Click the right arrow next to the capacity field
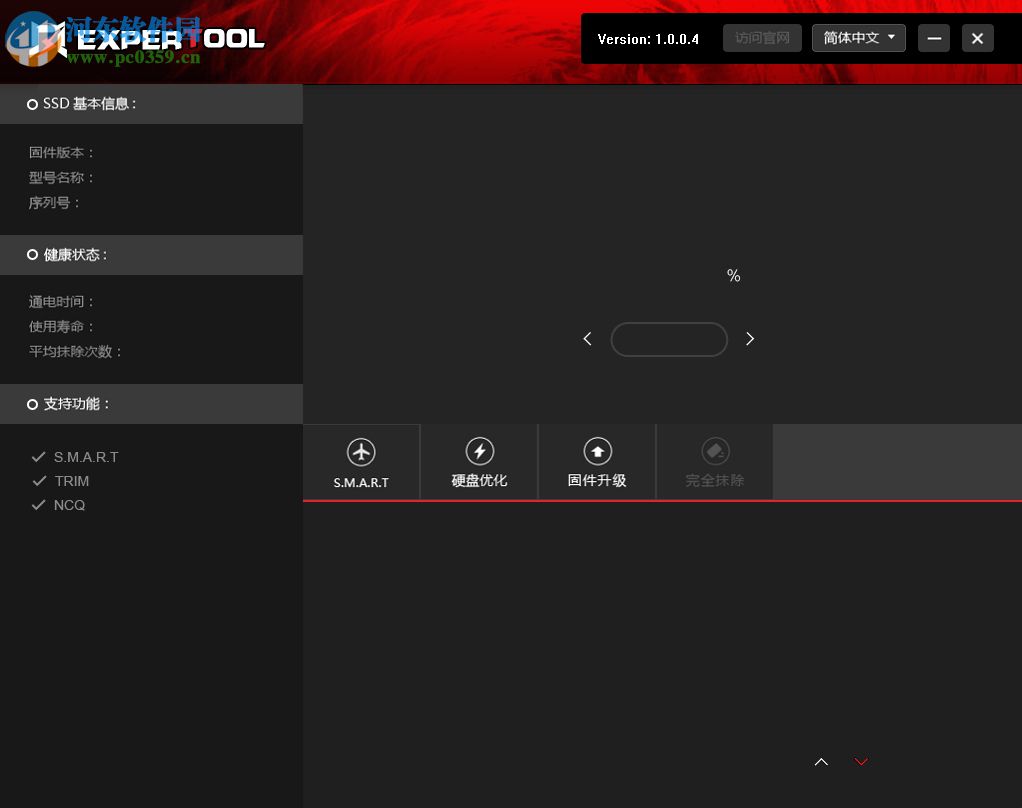Viewport: 1022px width, 808px height. pyautogui.click(x=750, y=339)
